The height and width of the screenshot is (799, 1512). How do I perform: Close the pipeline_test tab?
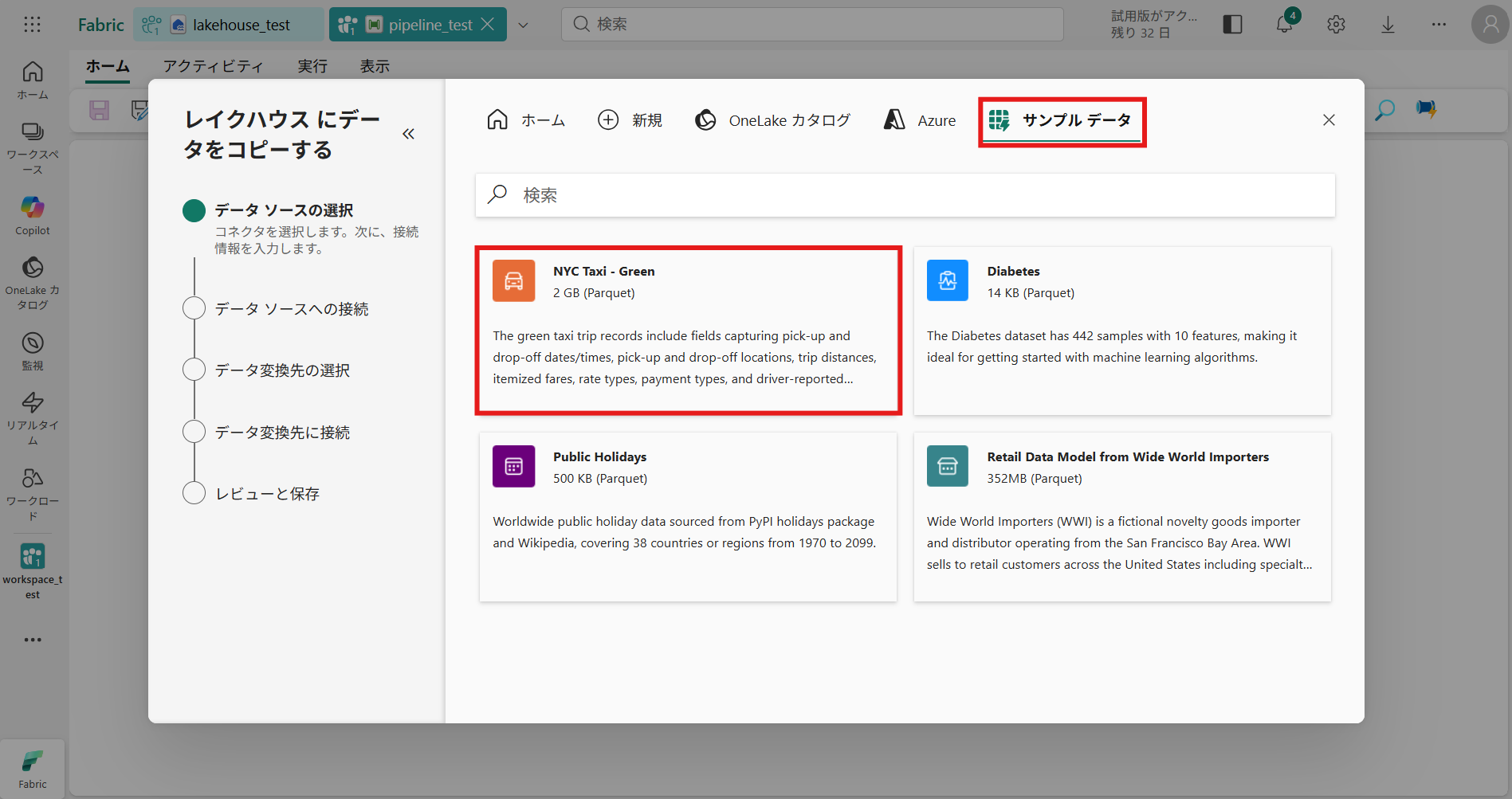pyautogui.click(x=488, y=25)
